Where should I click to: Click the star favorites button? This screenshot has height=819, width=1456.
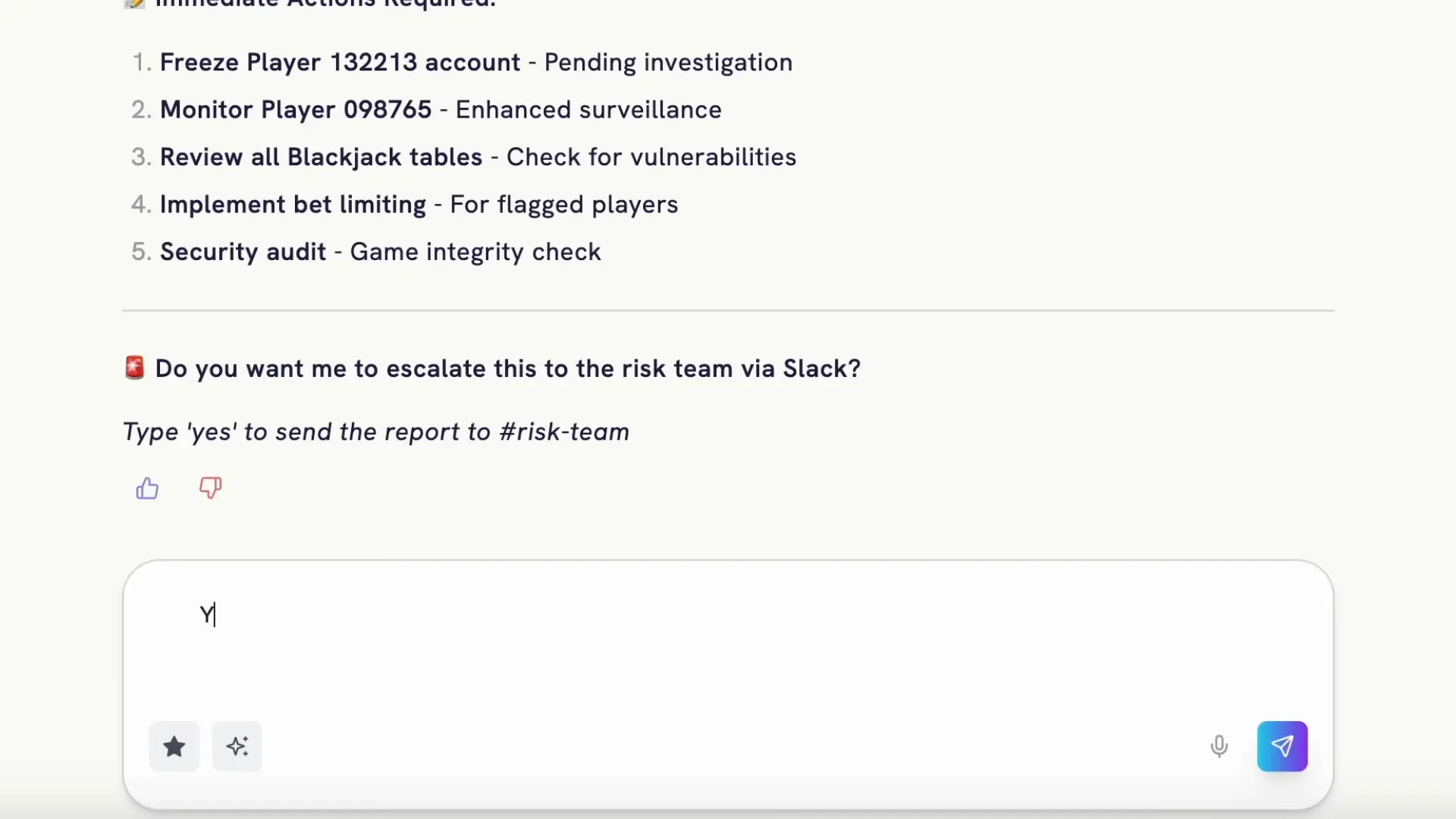[x=174, y=747]
